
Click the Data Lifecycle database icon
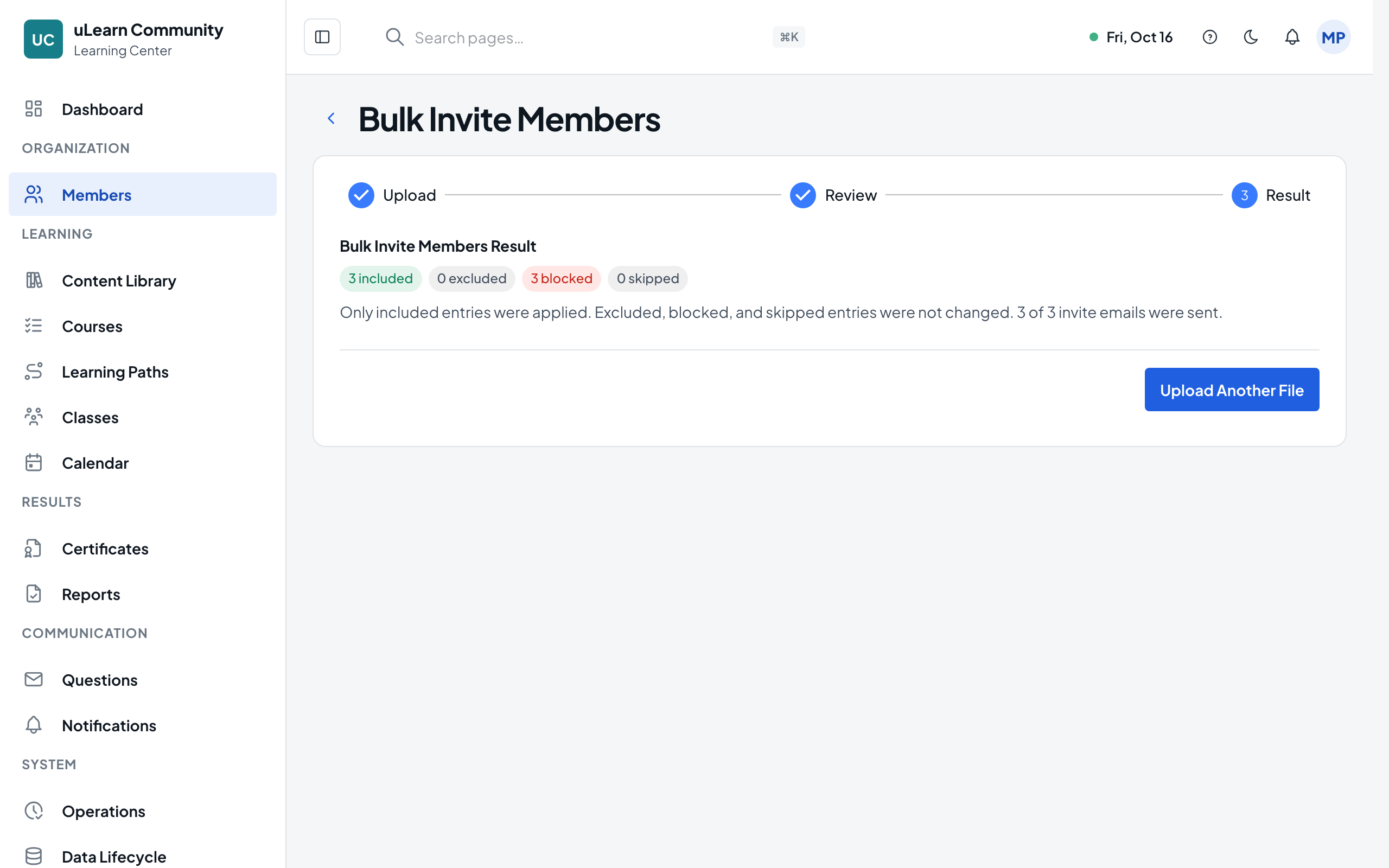pyautogui.click(x=34, y=857)
